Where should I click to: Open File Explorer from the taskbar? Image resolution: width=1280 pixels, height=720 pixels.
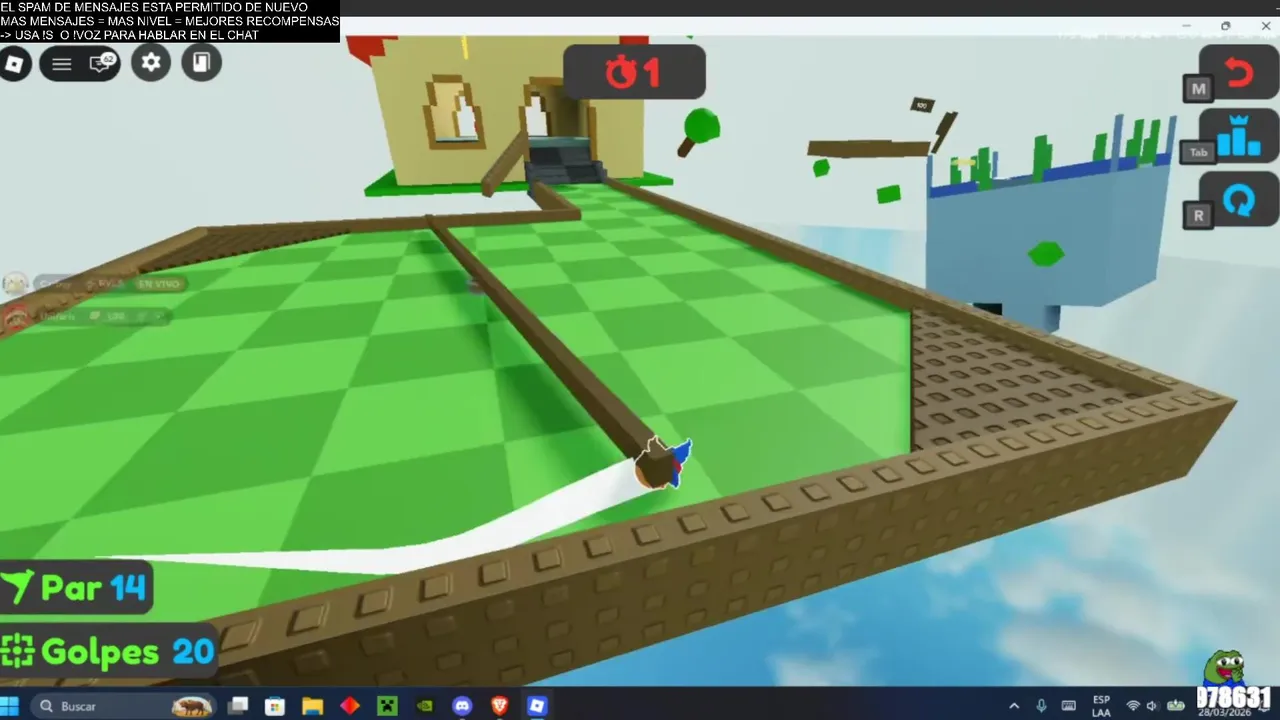tap(312, 706)
